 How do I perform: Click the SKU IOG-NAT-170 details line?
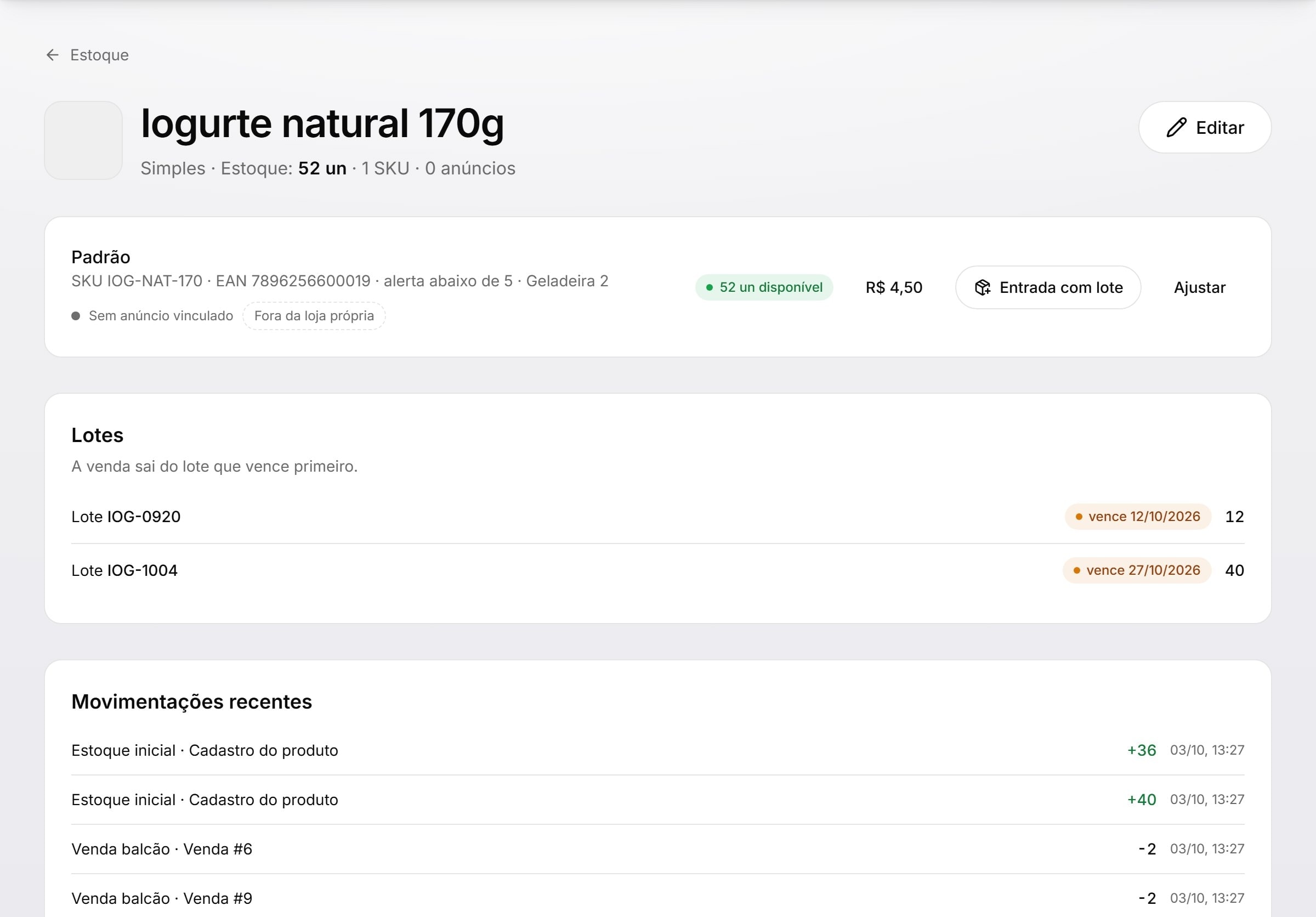pos(339,281)
